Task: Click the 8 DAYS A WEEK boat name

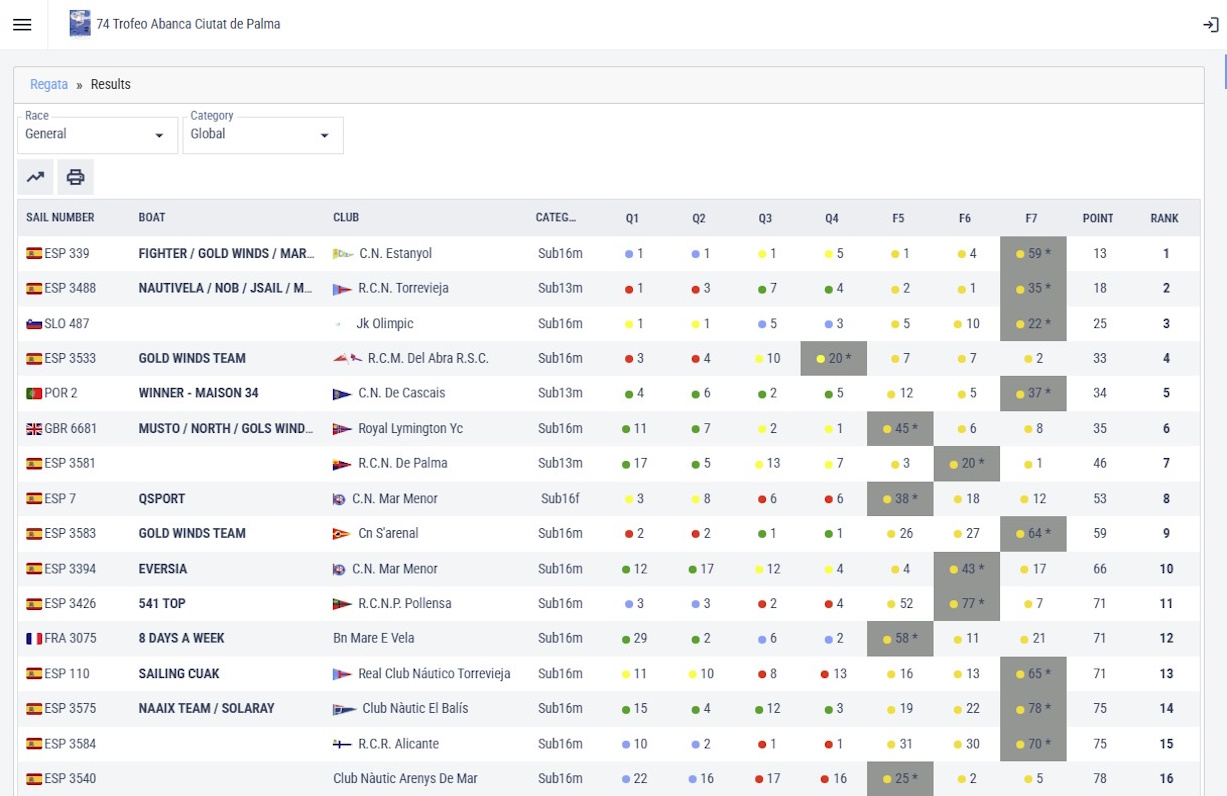Action: point(181,638)
